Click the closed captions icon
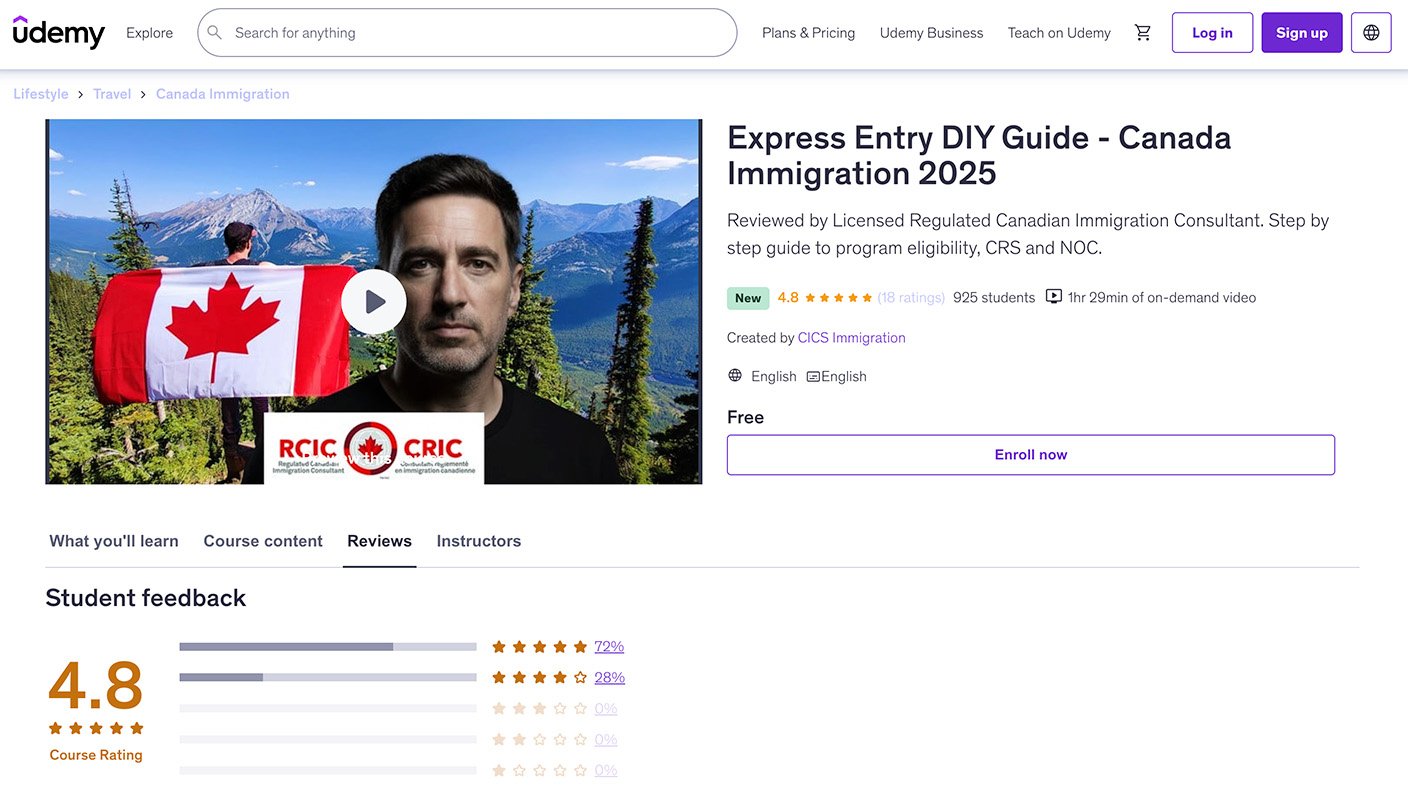The width and height of the screenshot is (1408, 803). [813, 377]
